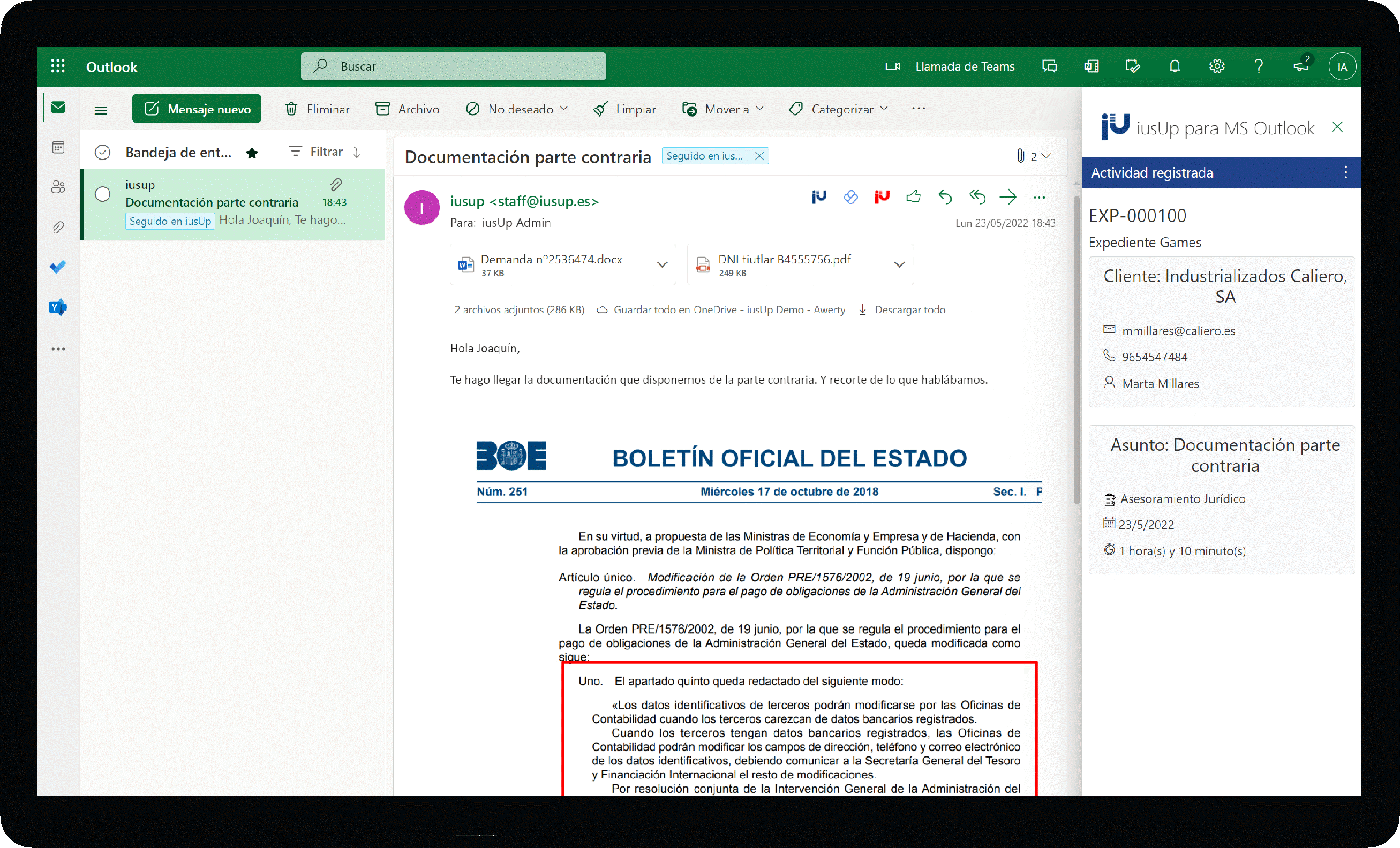The height and width of the screenshot is (848, 1400).
Task: Start a Teams call from the video icon
Action: (892, 66)
